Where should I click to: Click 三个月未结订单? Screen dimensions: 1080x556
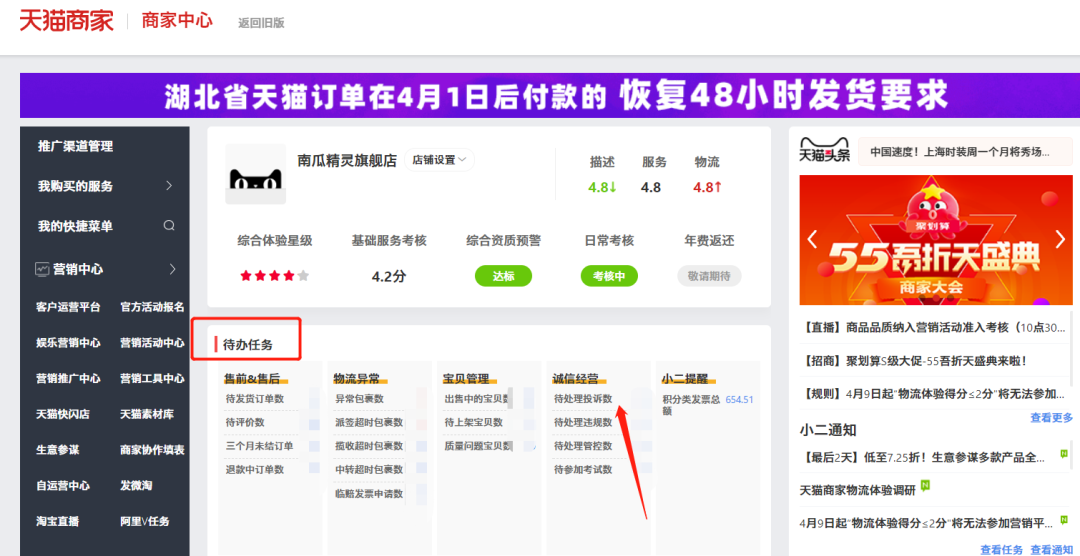point(260,446)
